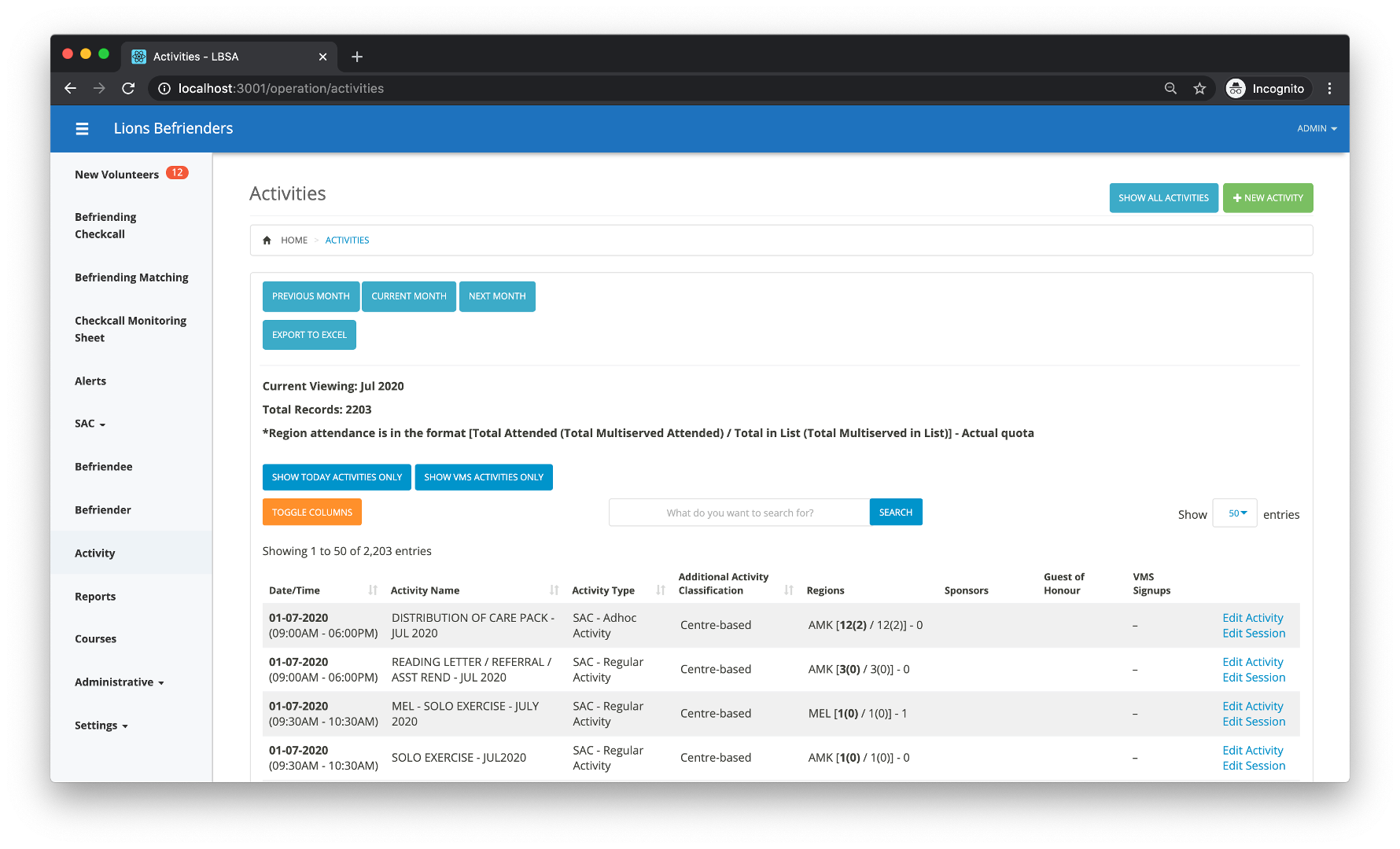Screen dimensions: 1400x849
Task: Close the Activities - LBSA tab
Action: pyautogui.click(x=322, y=57)
